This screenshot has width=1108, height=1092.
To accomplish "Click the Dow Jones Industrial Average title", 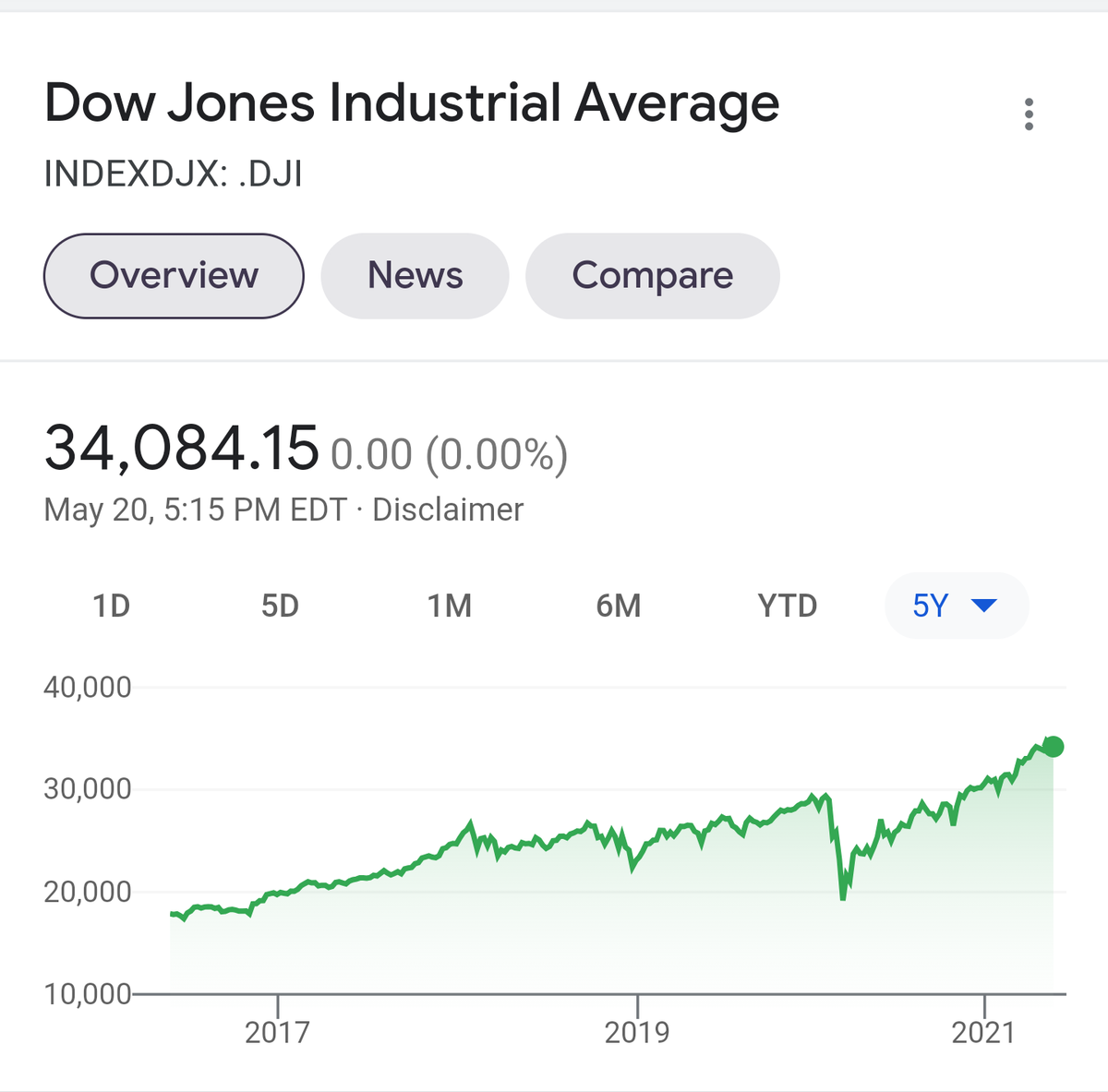I will tap(412, 102).
